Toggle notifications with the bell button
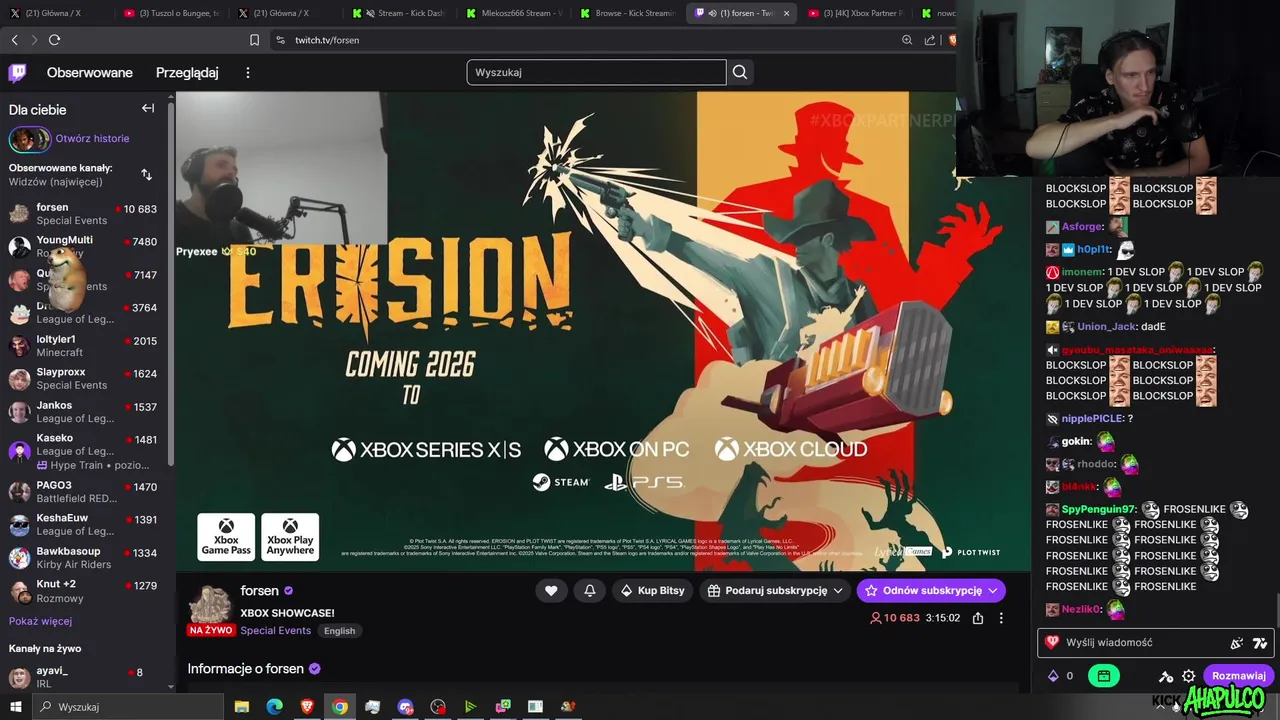This screenshot has height=720, width=1280. click(x=590, y=591)
